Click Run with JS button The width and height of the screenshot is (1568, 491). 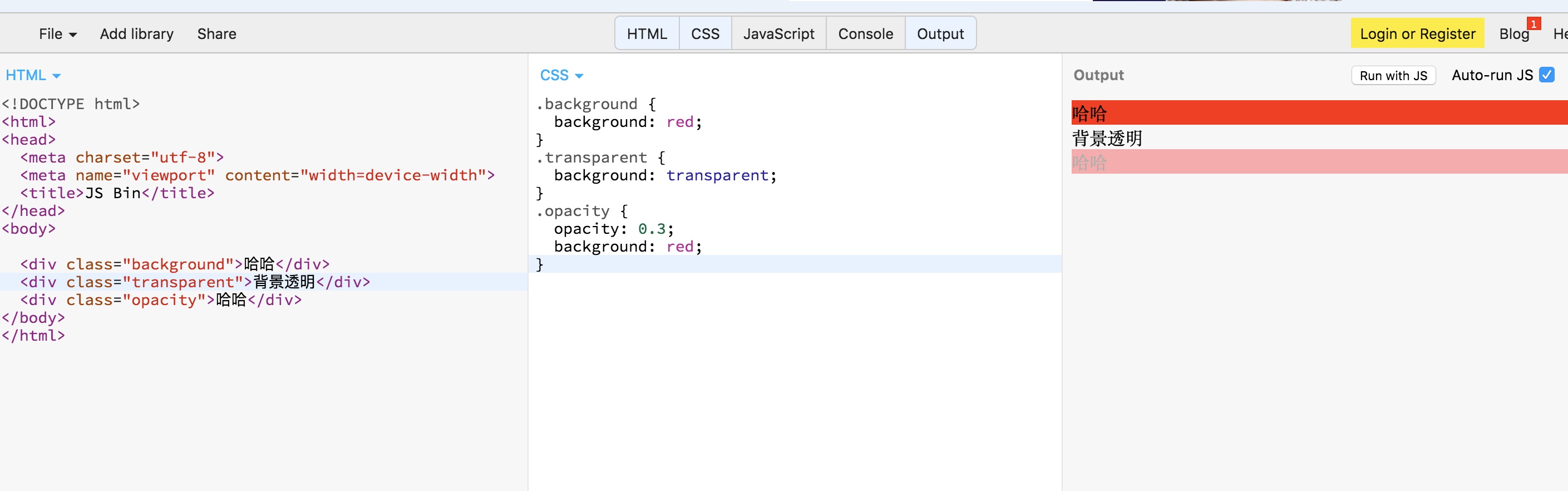point(1393,76)
